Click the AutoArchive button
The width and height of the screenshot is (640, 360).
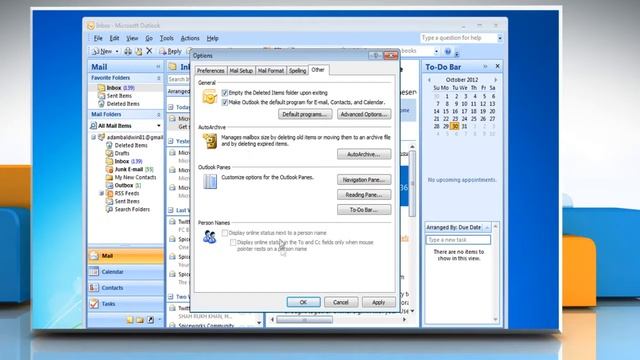364,154
